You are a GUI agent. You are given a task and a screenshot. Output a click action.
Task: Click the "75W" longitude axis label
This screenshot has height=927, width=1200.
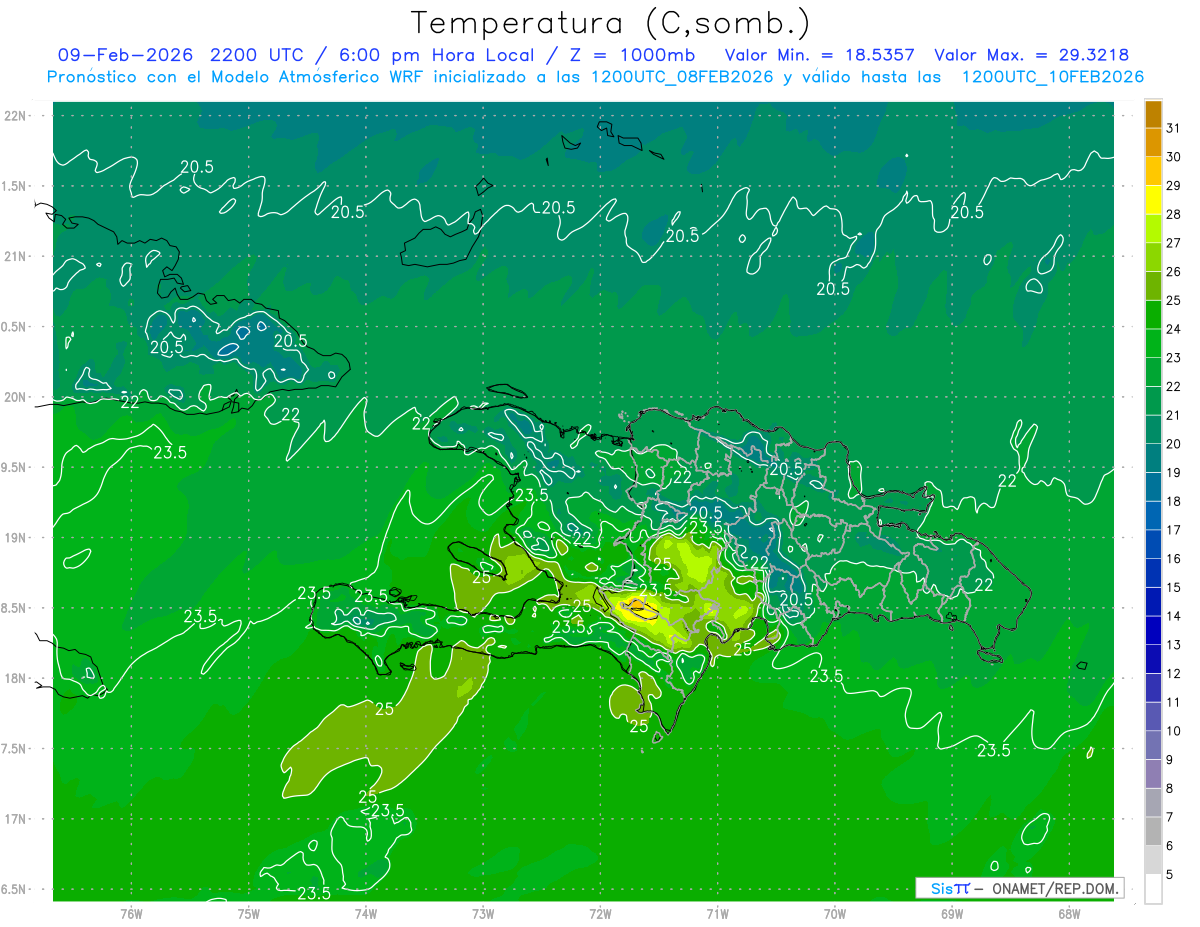(x=249, y=914)
